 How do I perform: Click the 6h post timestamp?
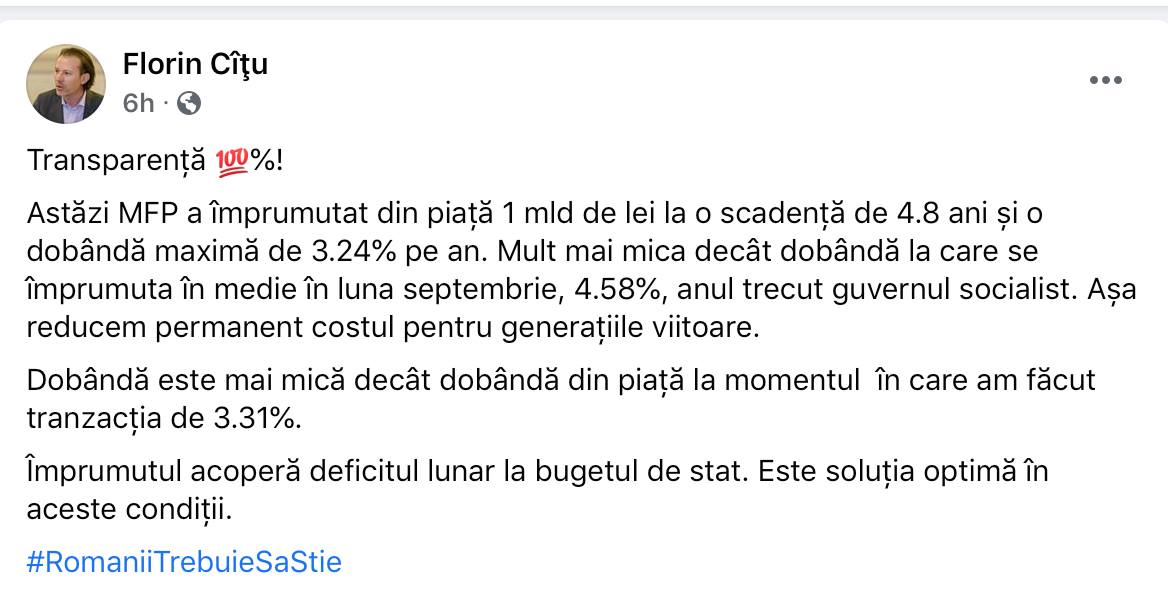138,103
